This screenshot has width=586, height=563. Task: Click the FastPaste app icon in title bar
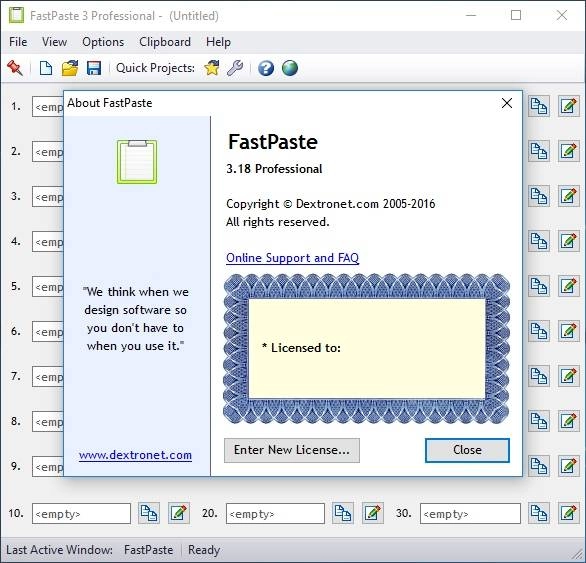16,15
